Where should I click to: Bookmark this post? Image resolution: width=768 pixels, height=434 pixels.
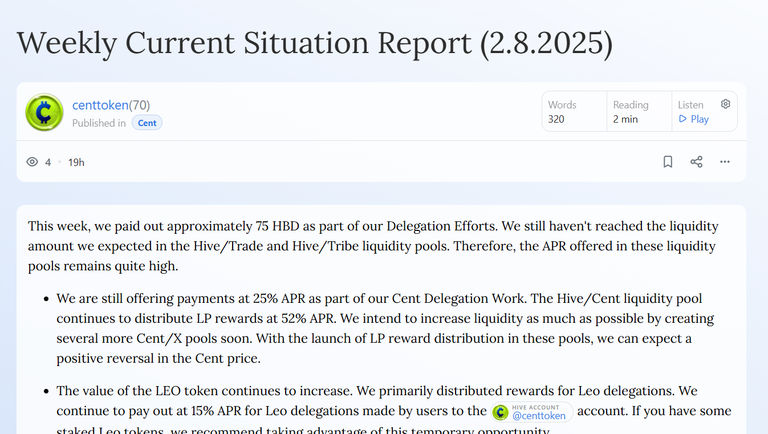[x=668, y=162]
